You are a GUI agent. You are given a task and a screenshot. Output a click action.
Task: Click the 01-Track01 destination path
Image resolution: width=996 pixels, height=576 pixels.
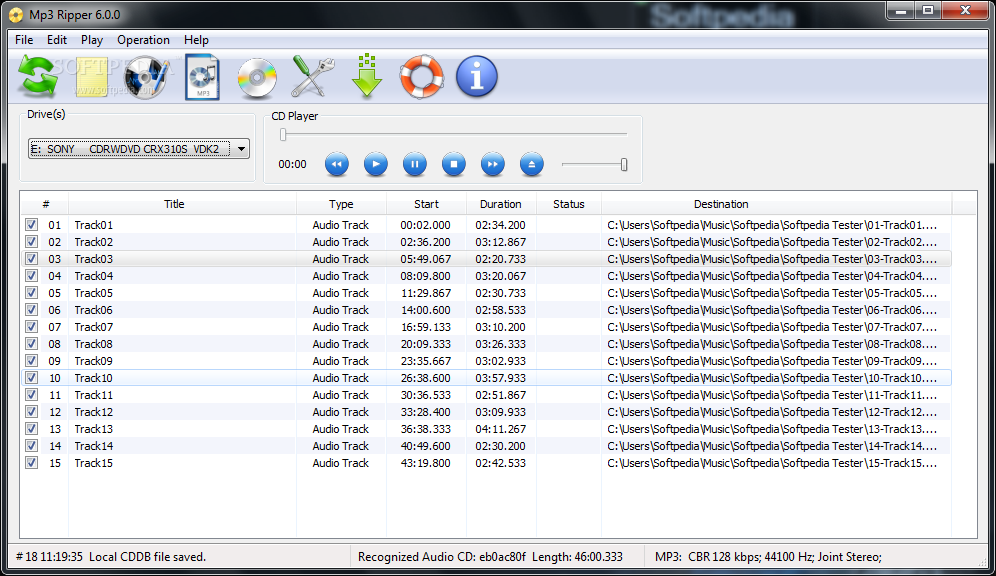[x=772, y=225]
